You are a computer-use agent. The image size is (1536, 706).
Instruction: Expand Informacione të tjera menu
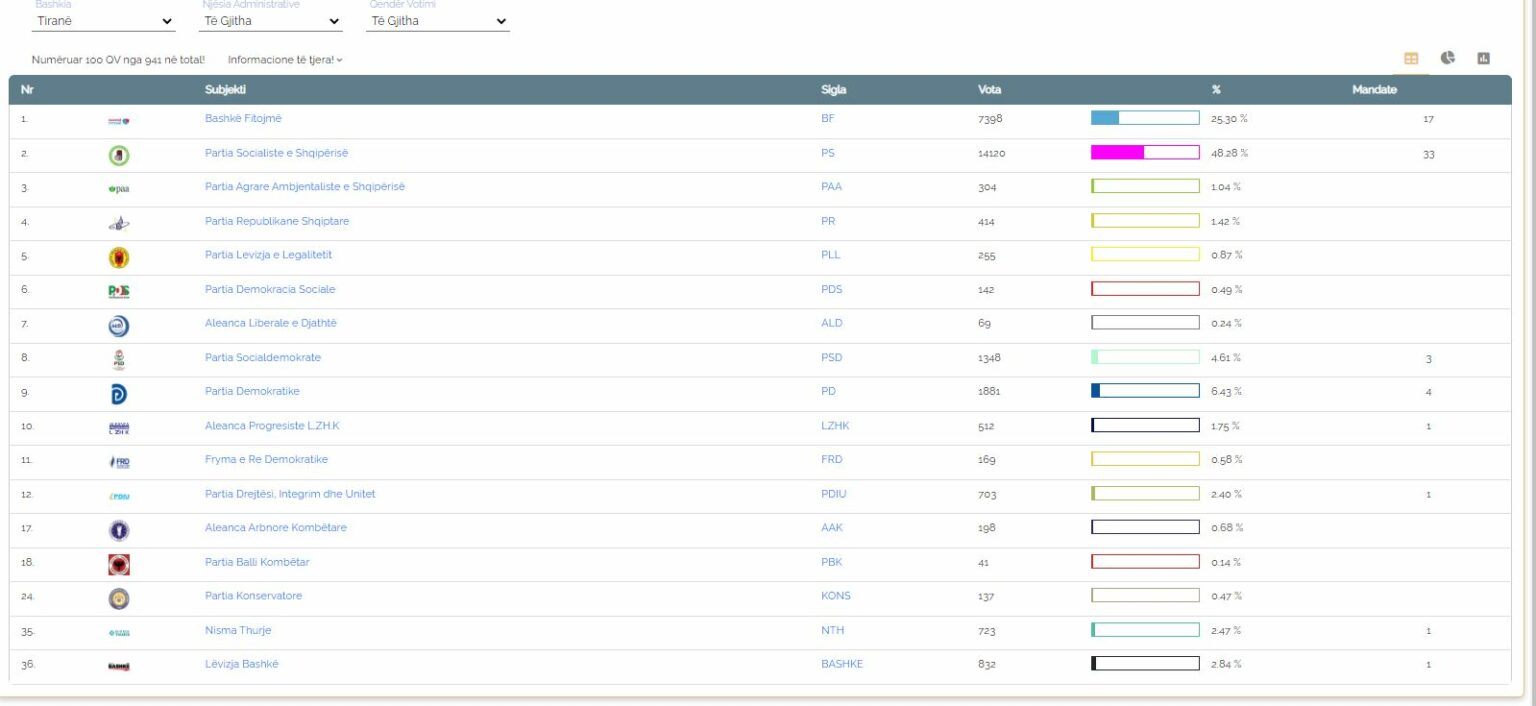285,60
